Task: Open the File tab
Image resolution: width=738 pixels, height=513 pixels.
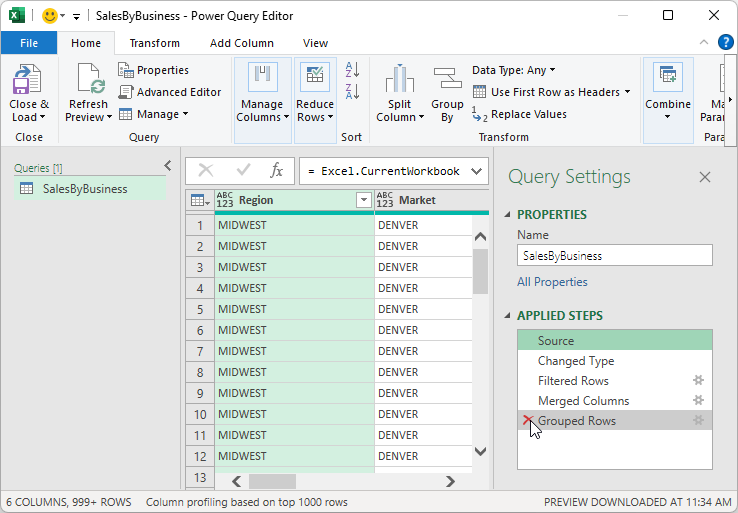Action: [29, 43]
